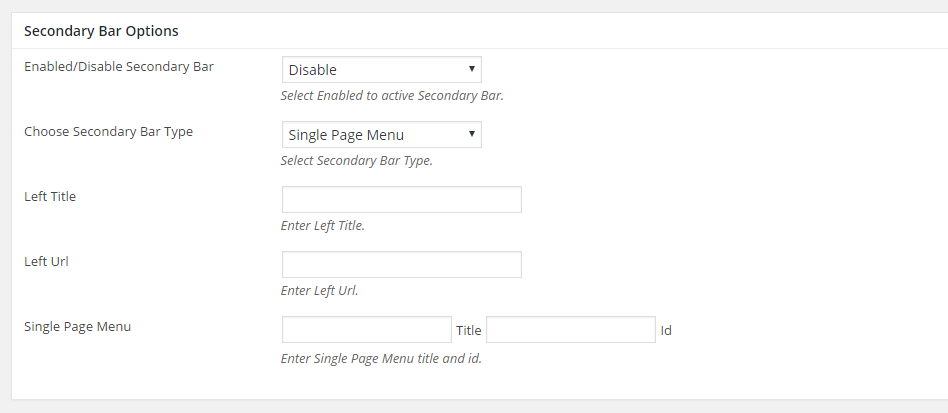Open the Single Page Menu type dropdown
The image size is (948, 413).
(x=381, y=134)
